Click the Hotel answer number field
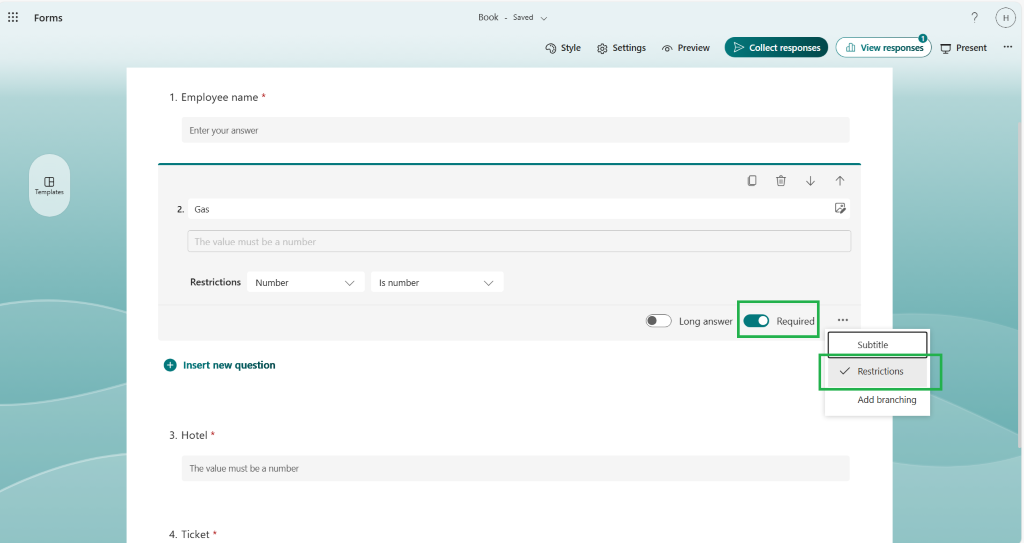The height and width of the screenshot is (543, 1024). pos(515,469)
